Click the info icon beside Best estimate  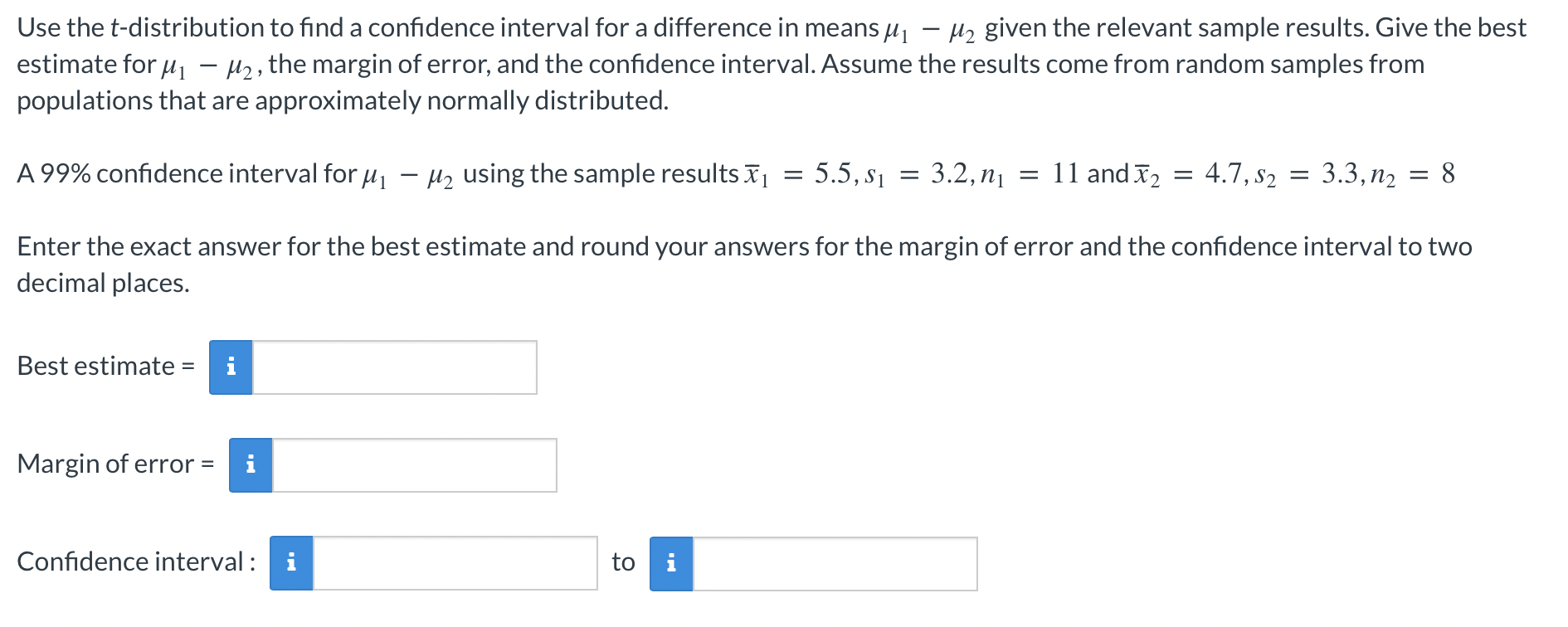coord(231,368)
